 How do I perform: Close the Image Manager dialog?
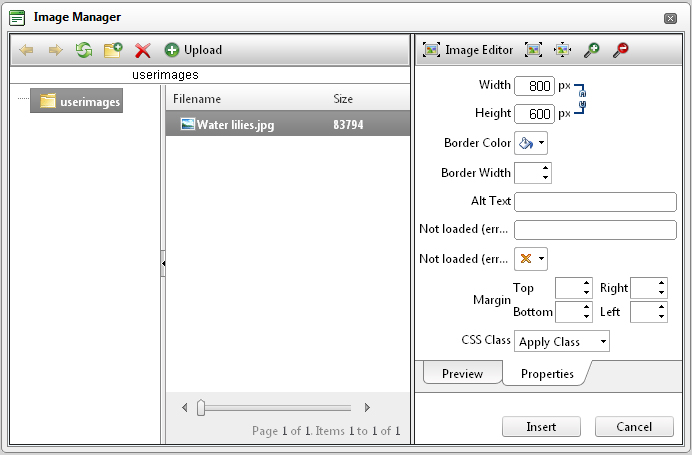point(670,18)
